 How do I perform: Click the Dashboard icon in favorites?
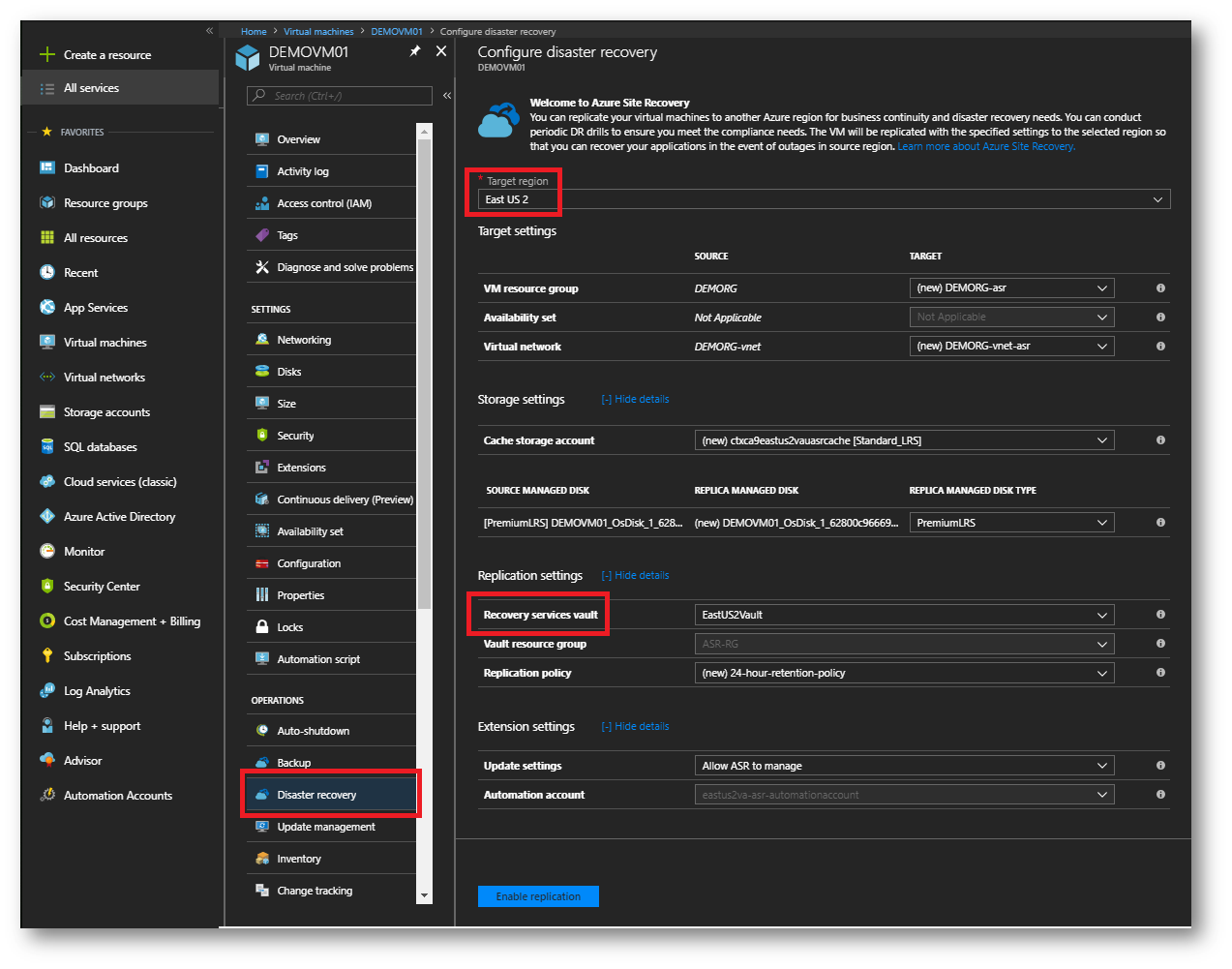coord(46,167)
